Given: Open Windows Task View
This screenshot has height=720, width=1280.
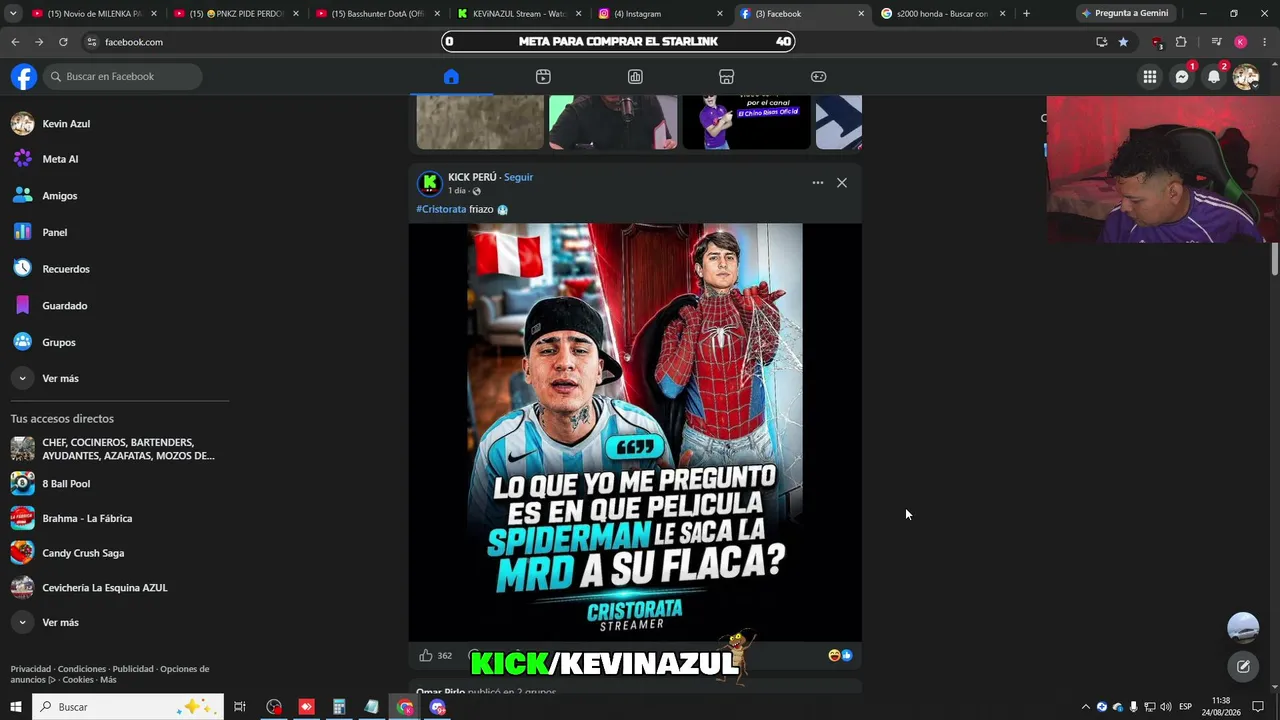Looking at the screenshot, I should click(240, 707).
